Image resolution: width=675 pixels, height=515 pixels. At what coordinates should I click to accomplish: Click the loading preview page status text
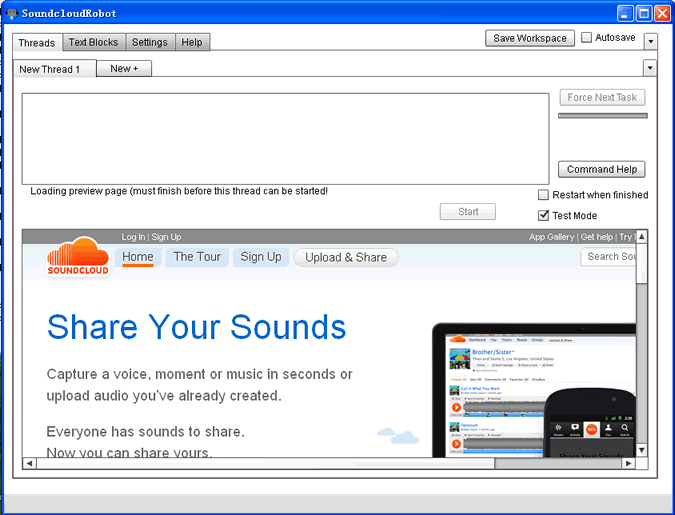pos(179,191)
